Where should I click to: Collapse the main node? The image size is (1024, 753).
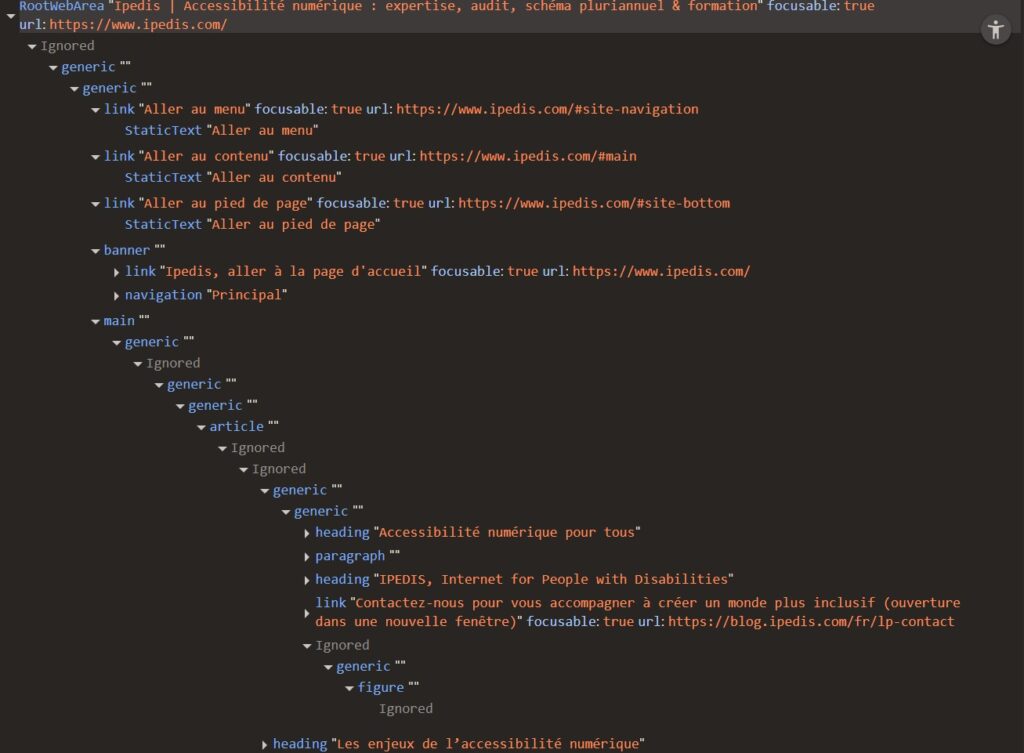pyautogui.click(x=95, y=320)
